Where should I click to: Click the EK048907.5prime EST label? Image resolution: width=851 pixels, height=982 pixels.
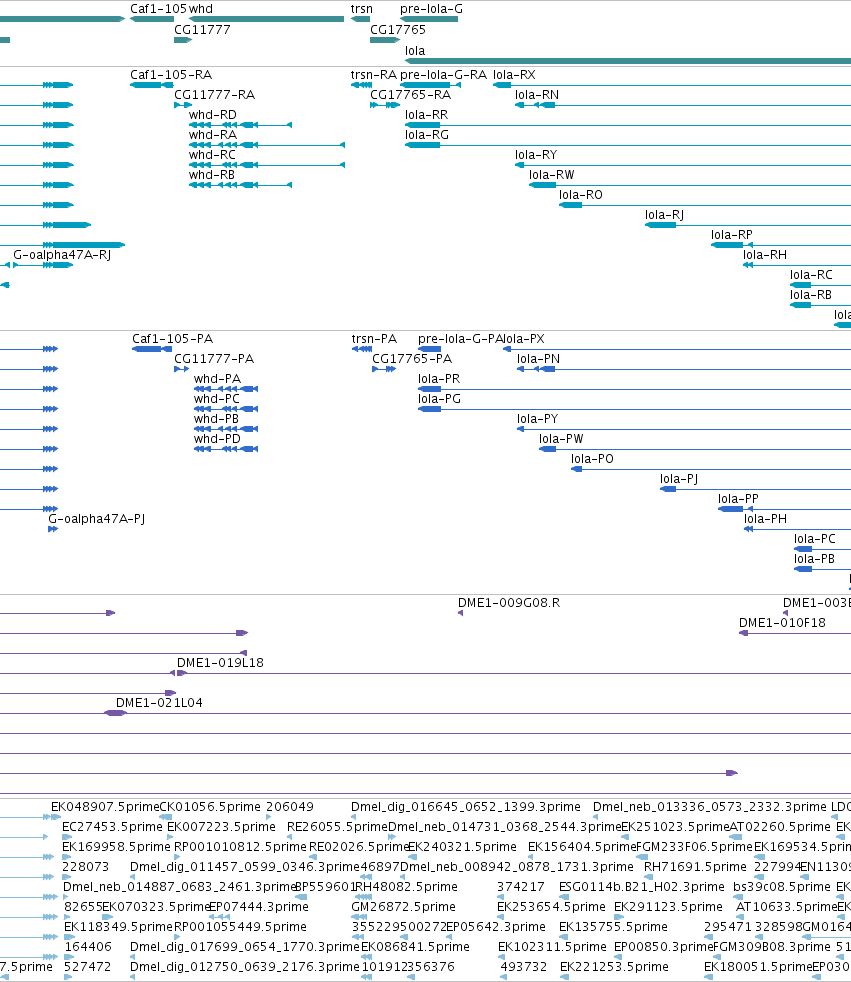point(105,808)
